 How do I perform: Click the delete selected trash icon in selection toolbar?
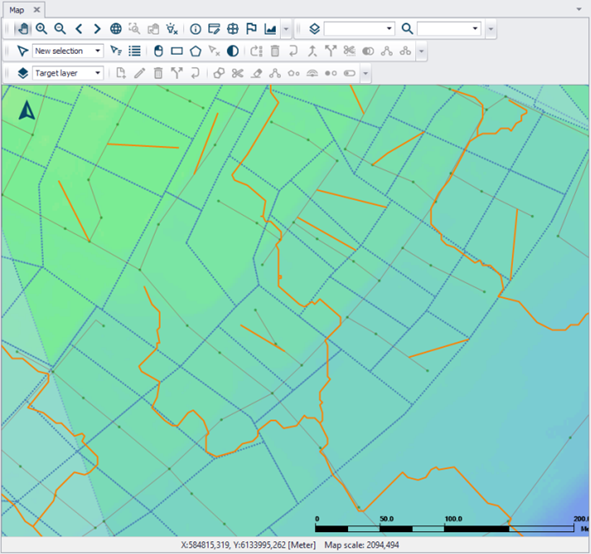pos(275,51)
